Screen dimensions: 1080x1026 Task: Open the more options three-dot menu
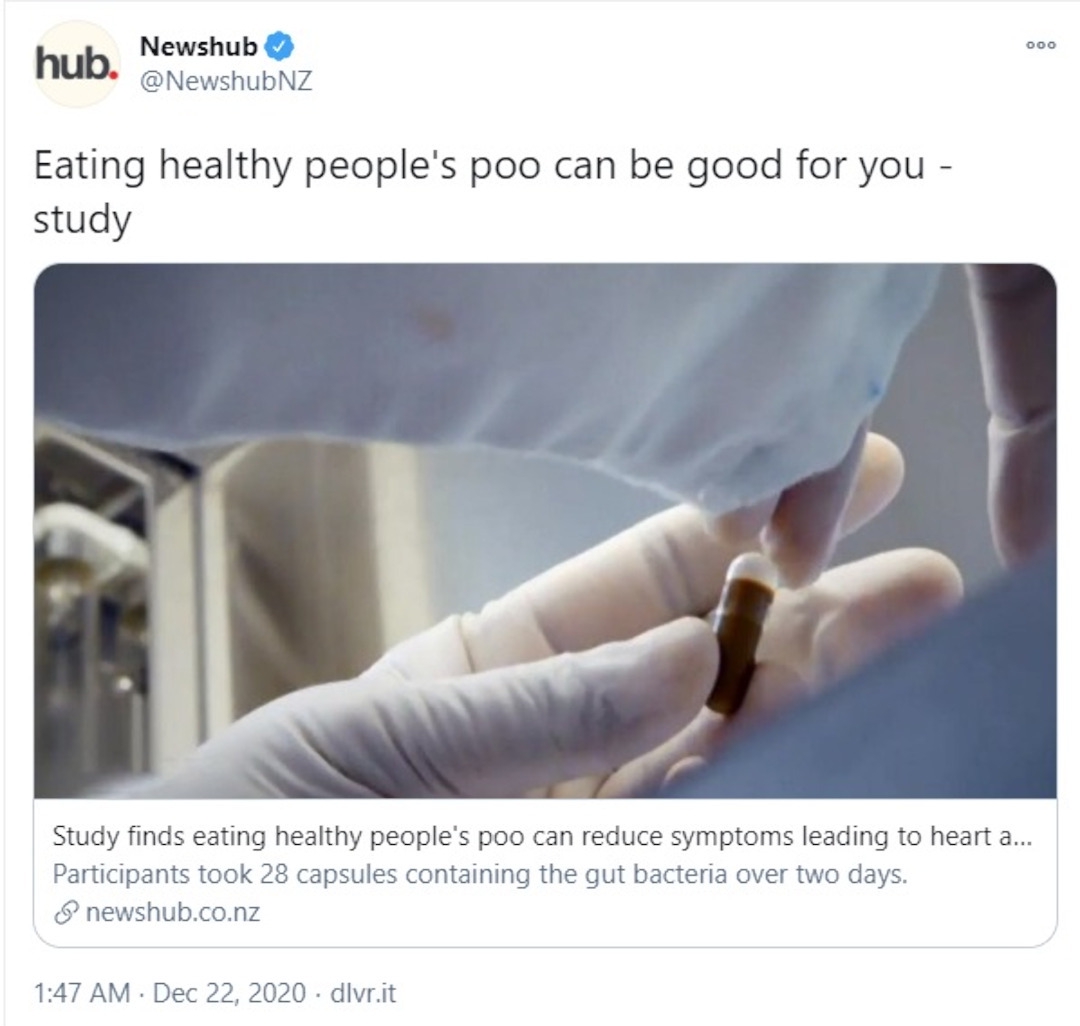(1040, 45)
